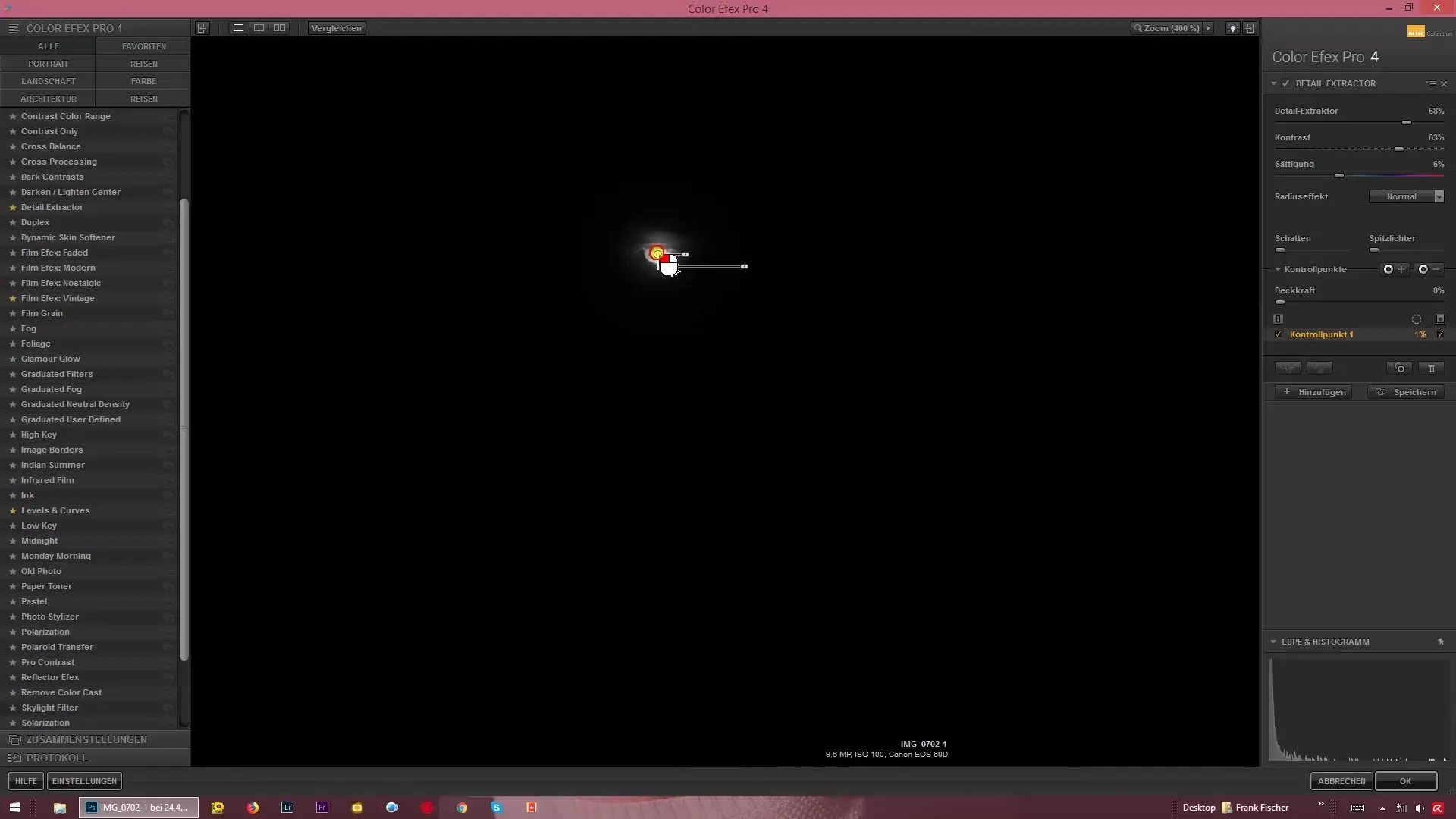The image size is (1456, 819).
Task: Hide the left filter list panel
Action: (x=202, y=28)
